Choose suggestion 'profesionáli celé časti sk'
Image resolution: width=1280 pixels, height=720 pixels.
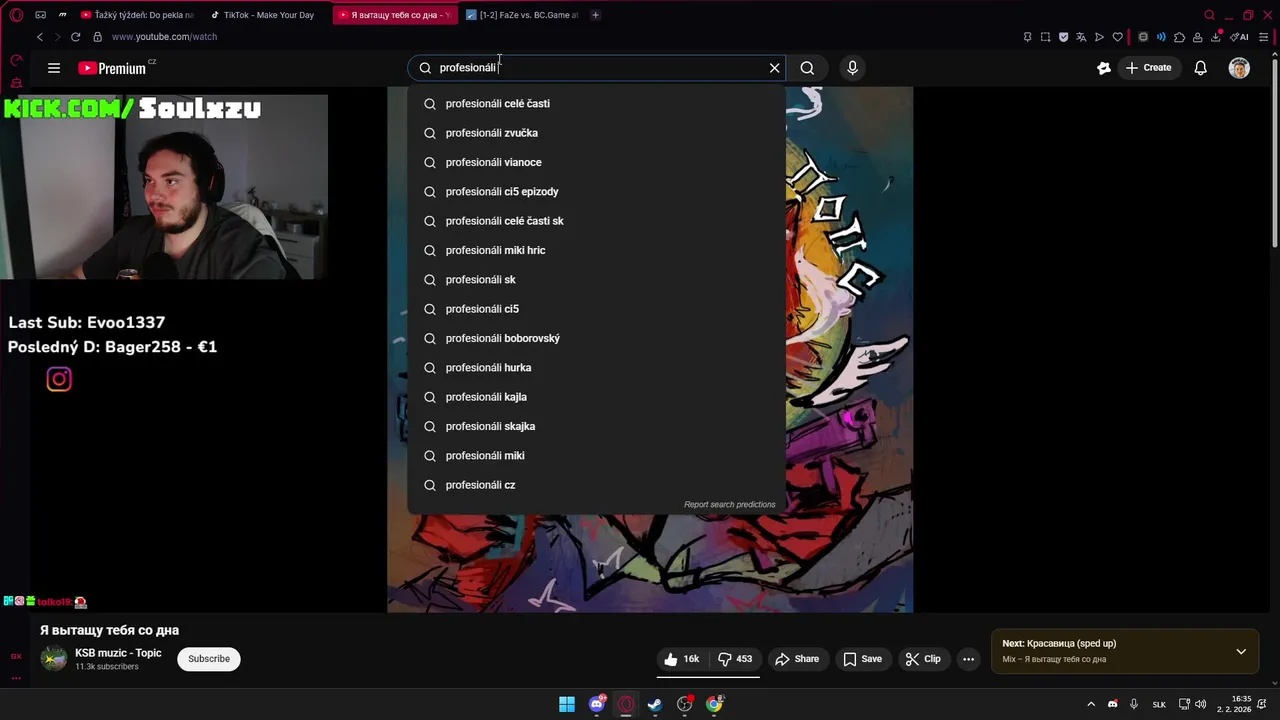click(x=596, y=221)
